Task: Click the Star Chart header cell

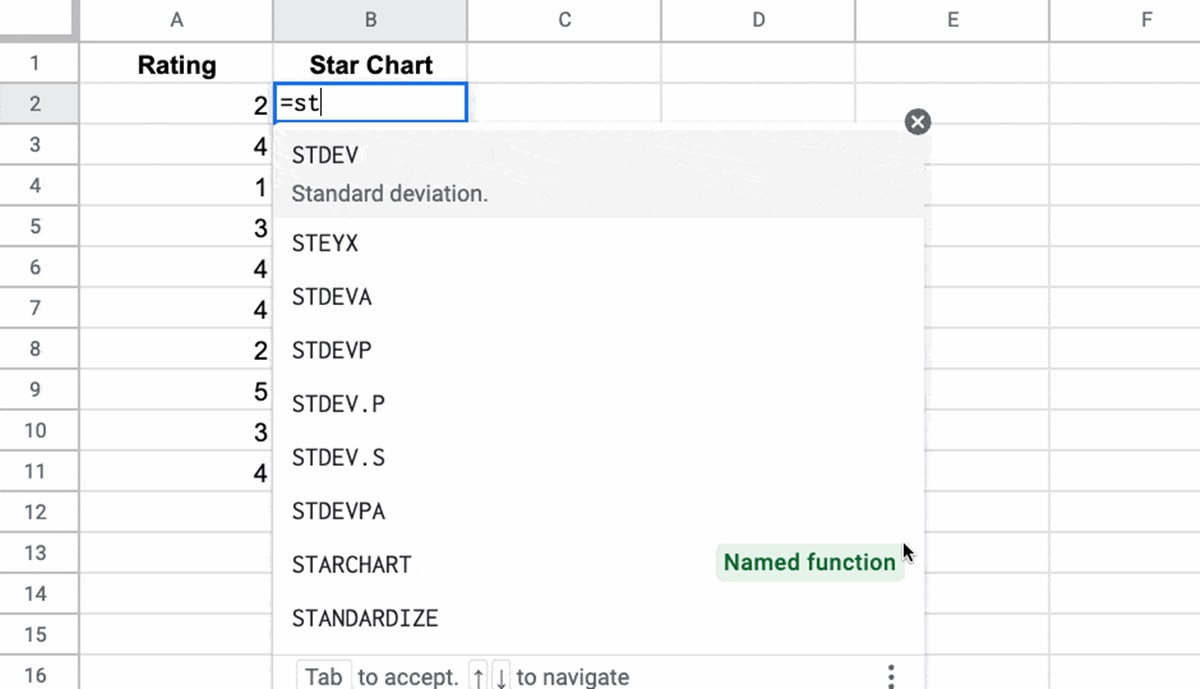Action: [370, 64]
